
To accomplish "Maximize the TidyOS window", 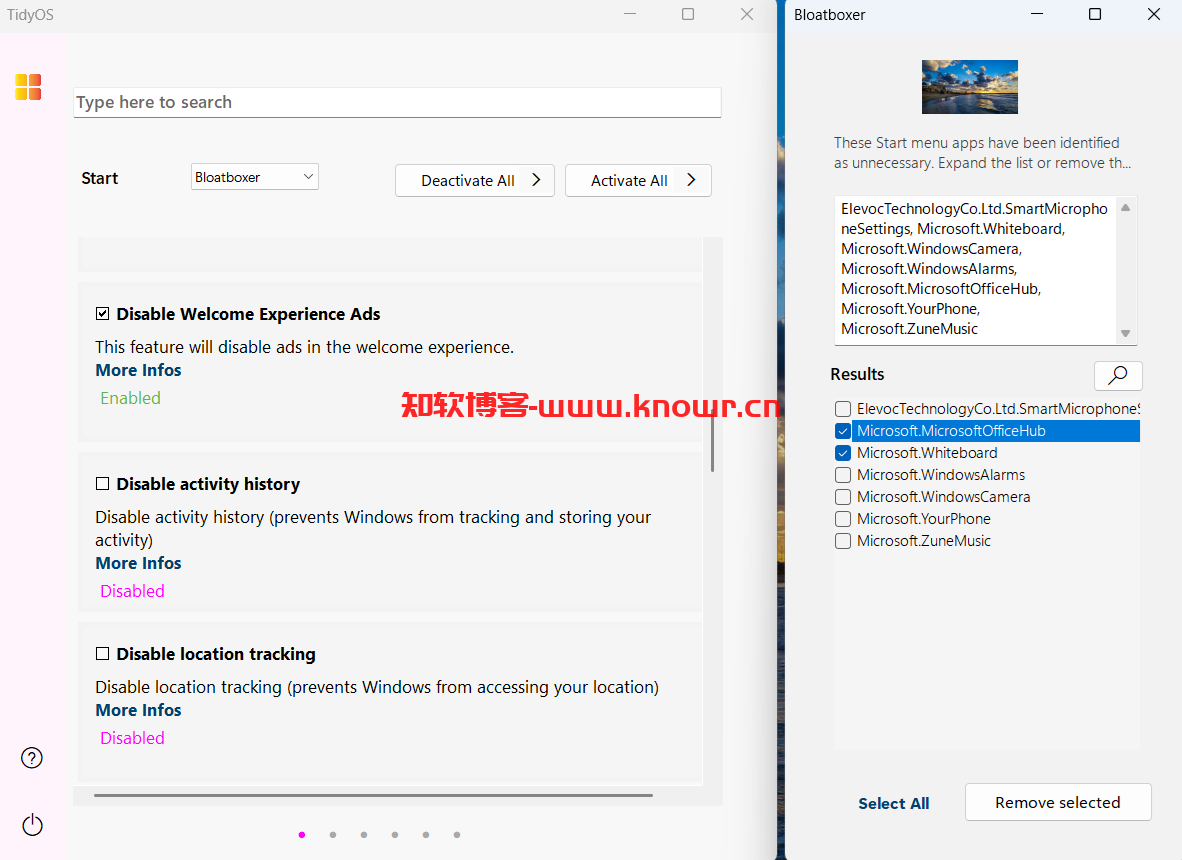I will 688,14.
